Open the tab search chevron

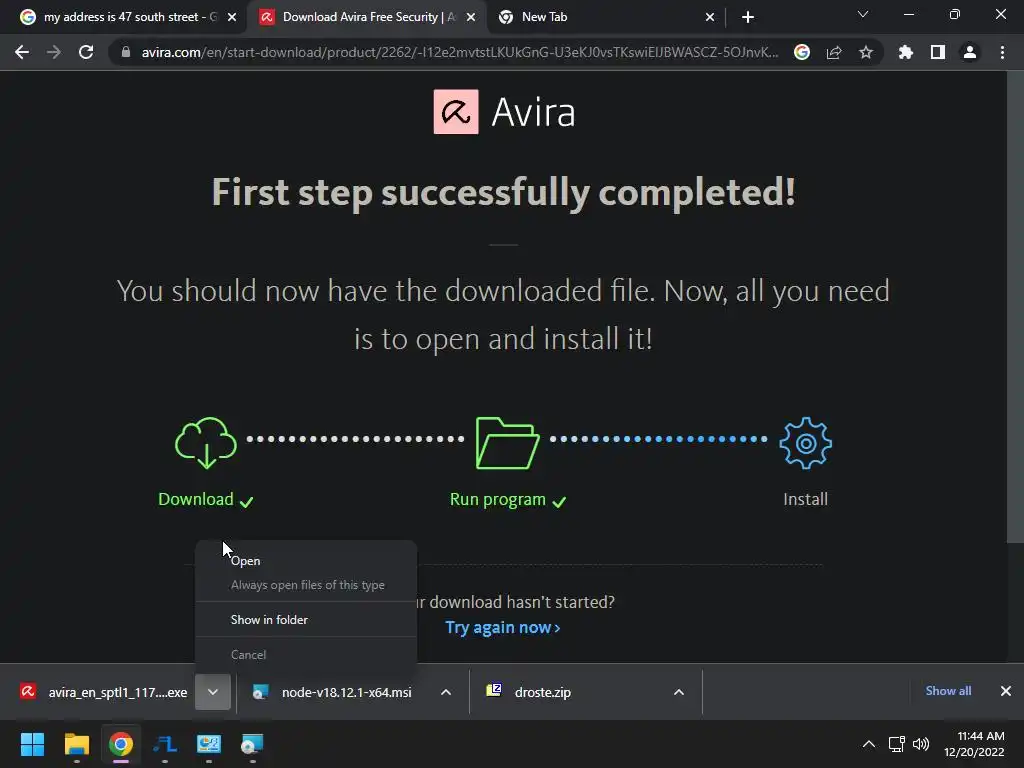coord(863,14)
